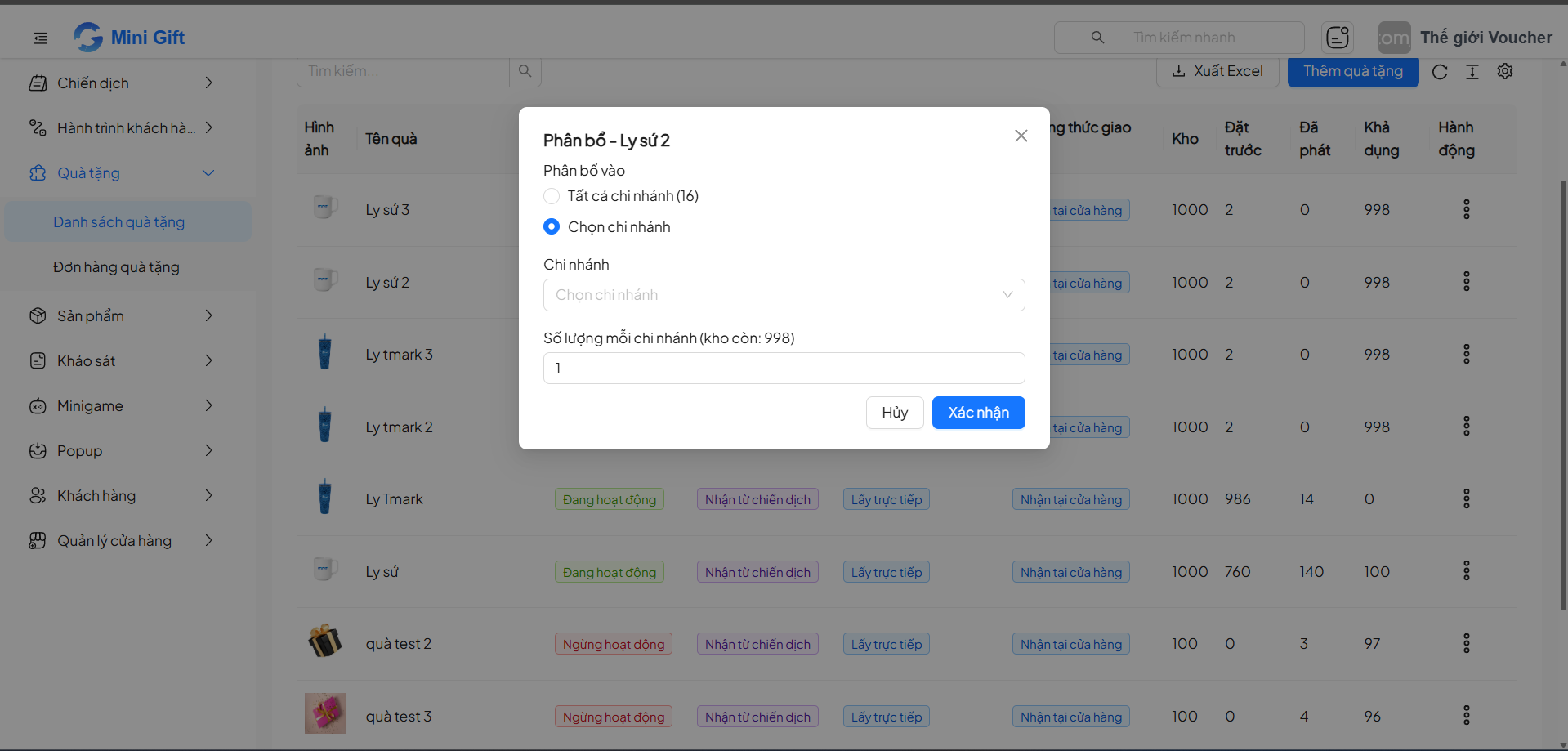Open Đơn hàng quà tặng menu item

[x=128, y=266]
